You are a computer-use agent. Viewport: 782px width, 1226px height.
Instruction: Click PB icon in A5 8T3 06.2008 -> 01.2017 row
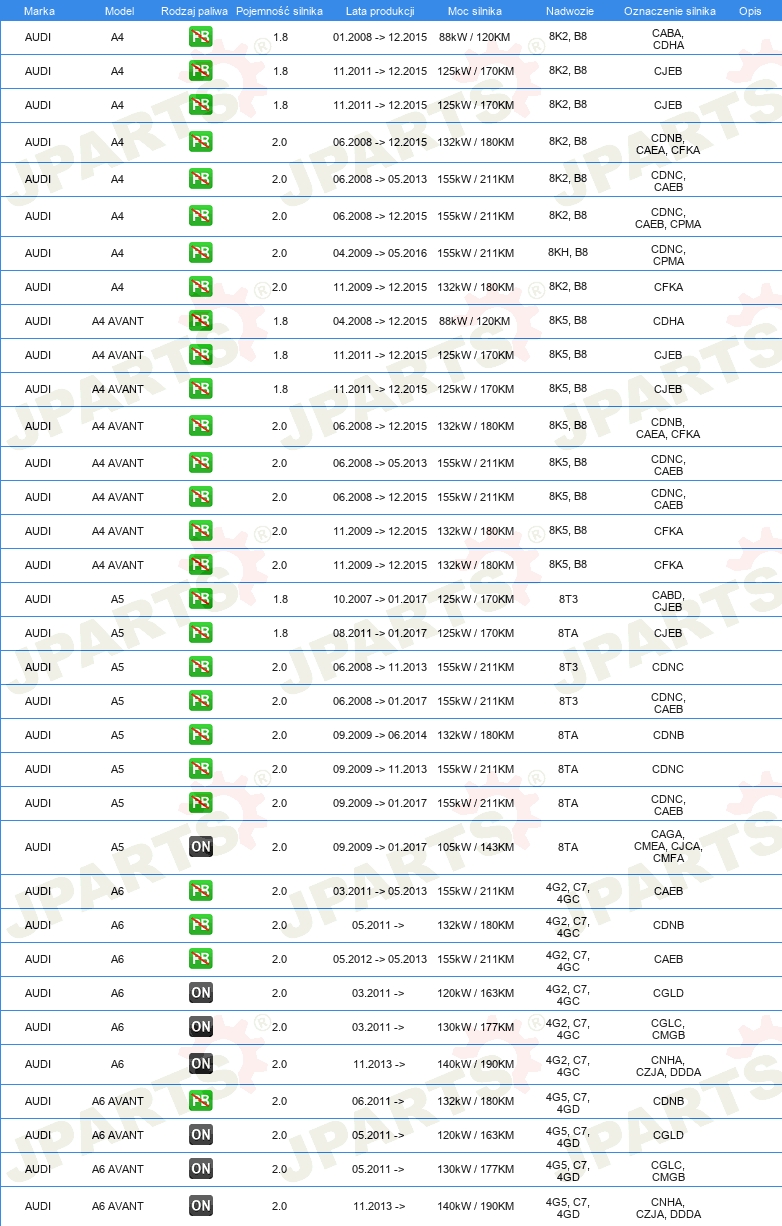(x=201, y=701)
